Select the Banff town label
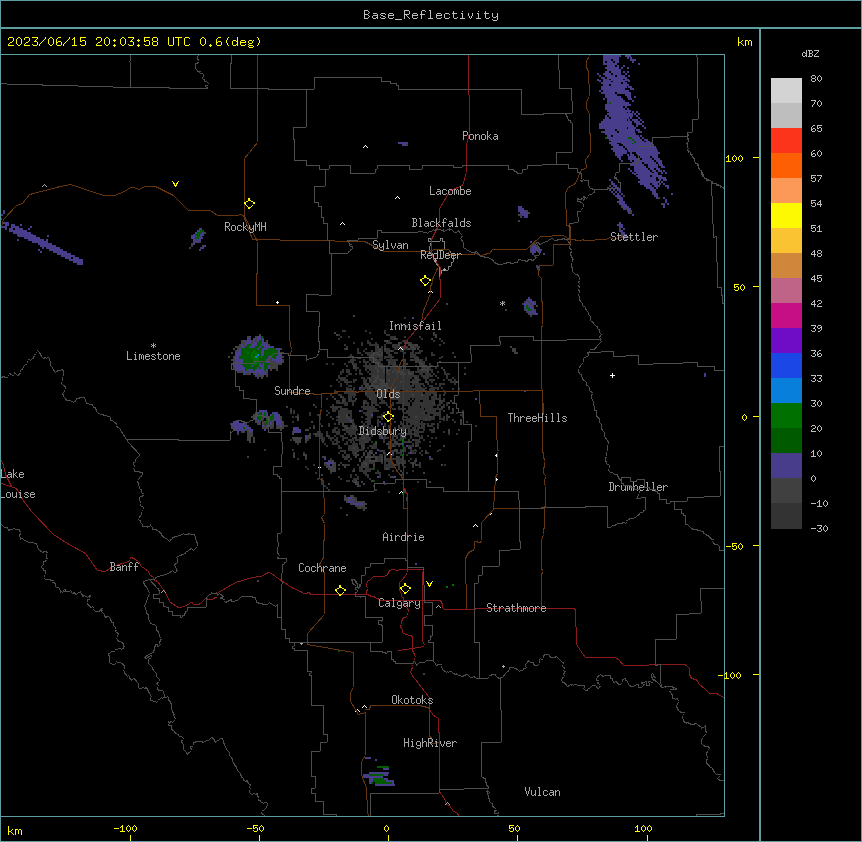 124,567
